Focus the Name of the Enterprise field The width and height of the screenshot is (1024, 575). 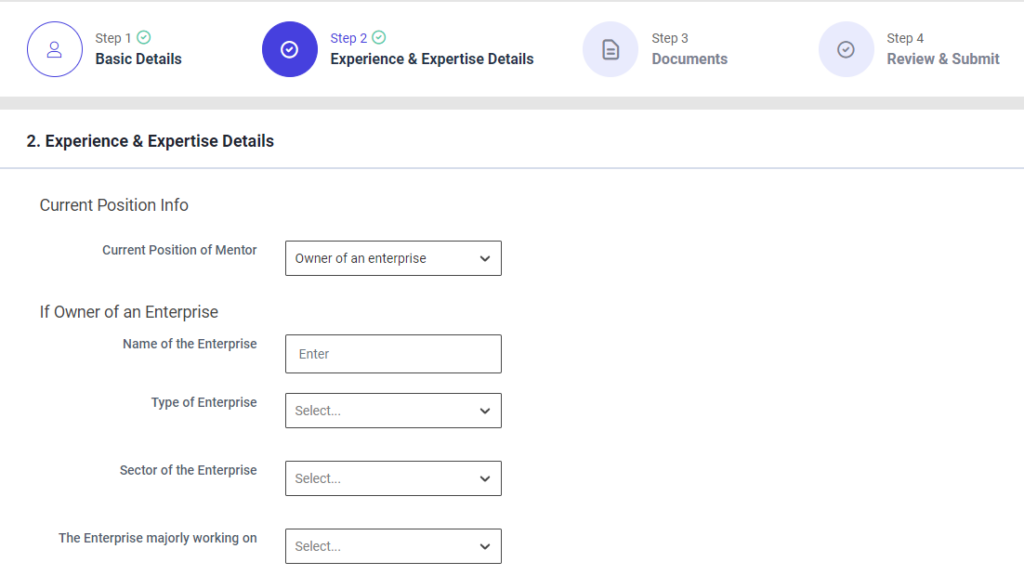pos(393,354)
